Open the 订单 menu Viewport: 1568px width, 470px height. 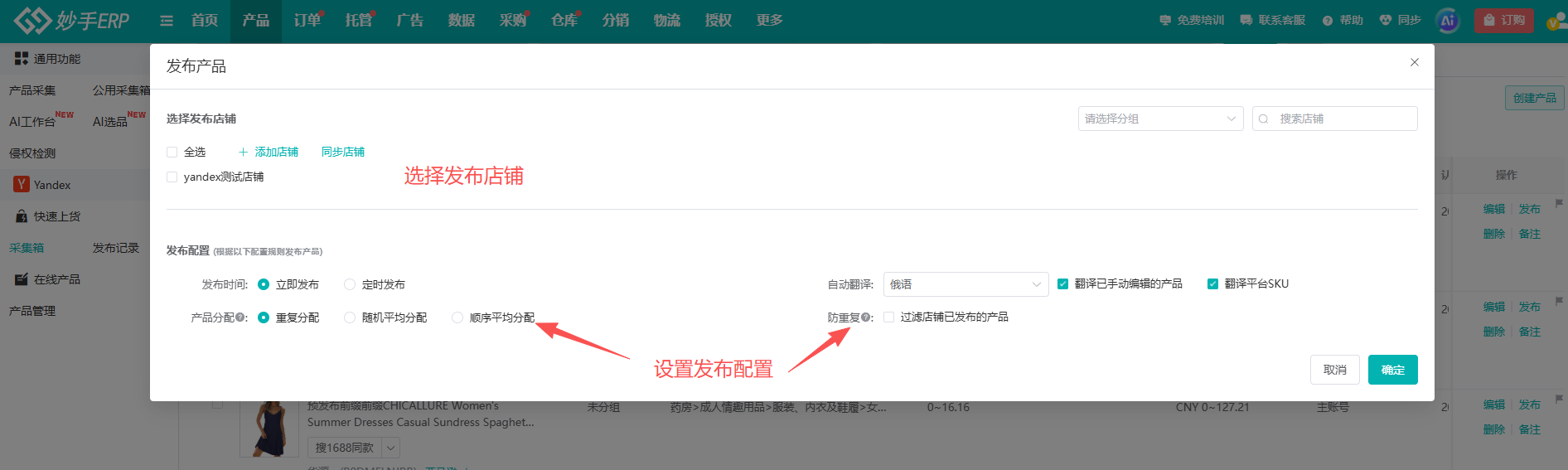pyautogui.click(x=307, y=20)
